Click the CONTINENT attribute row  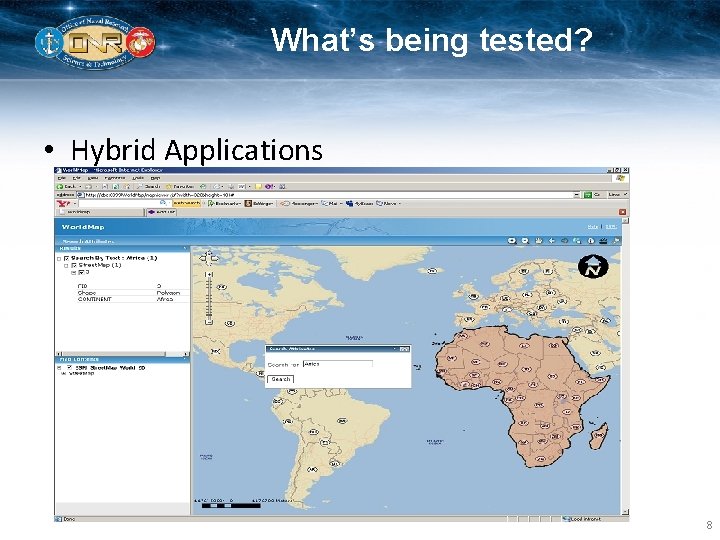coord(132,299)
